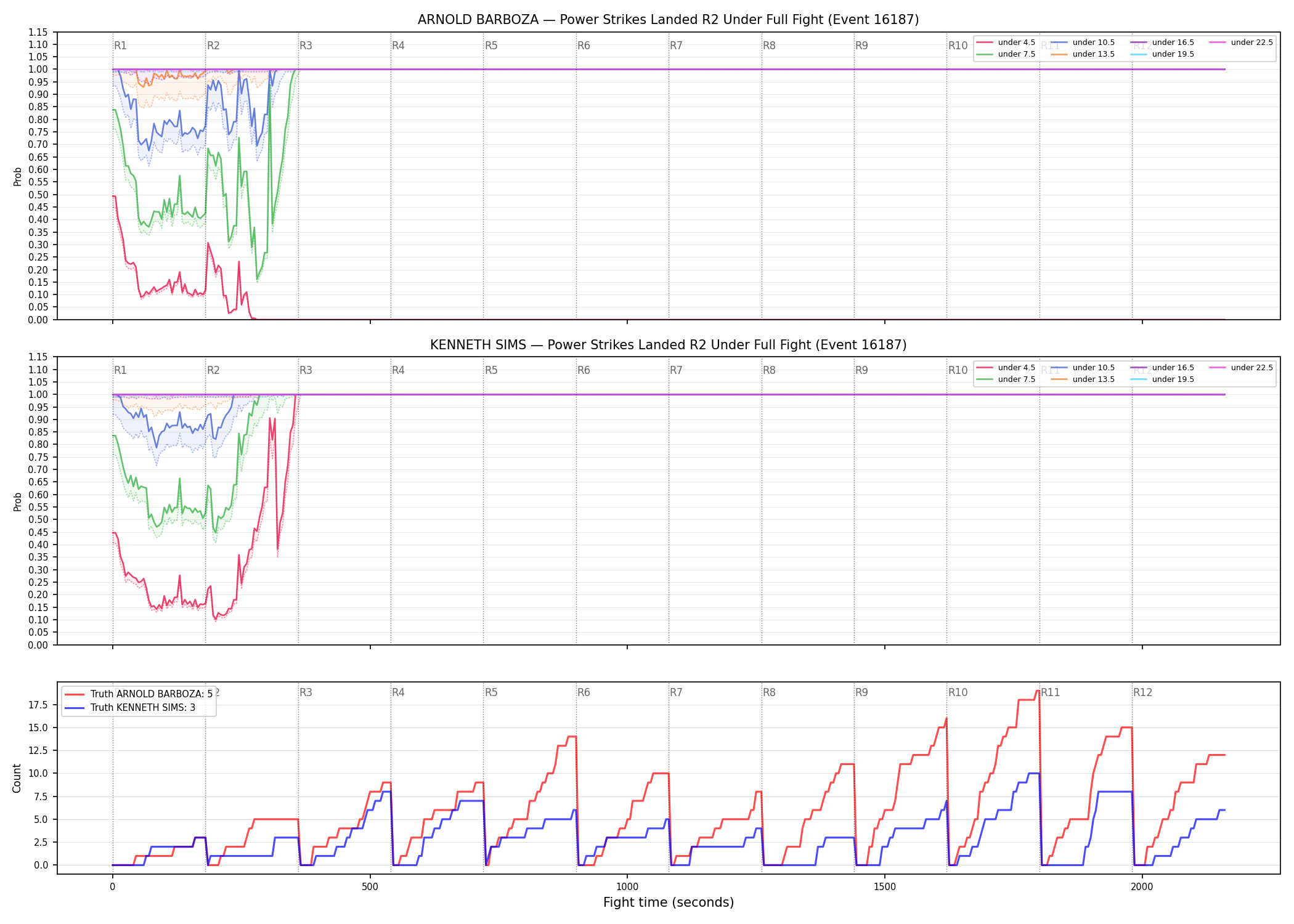Click the R3 round marker in Count chart
1294x924 pixels.
[x=306, y=692]
